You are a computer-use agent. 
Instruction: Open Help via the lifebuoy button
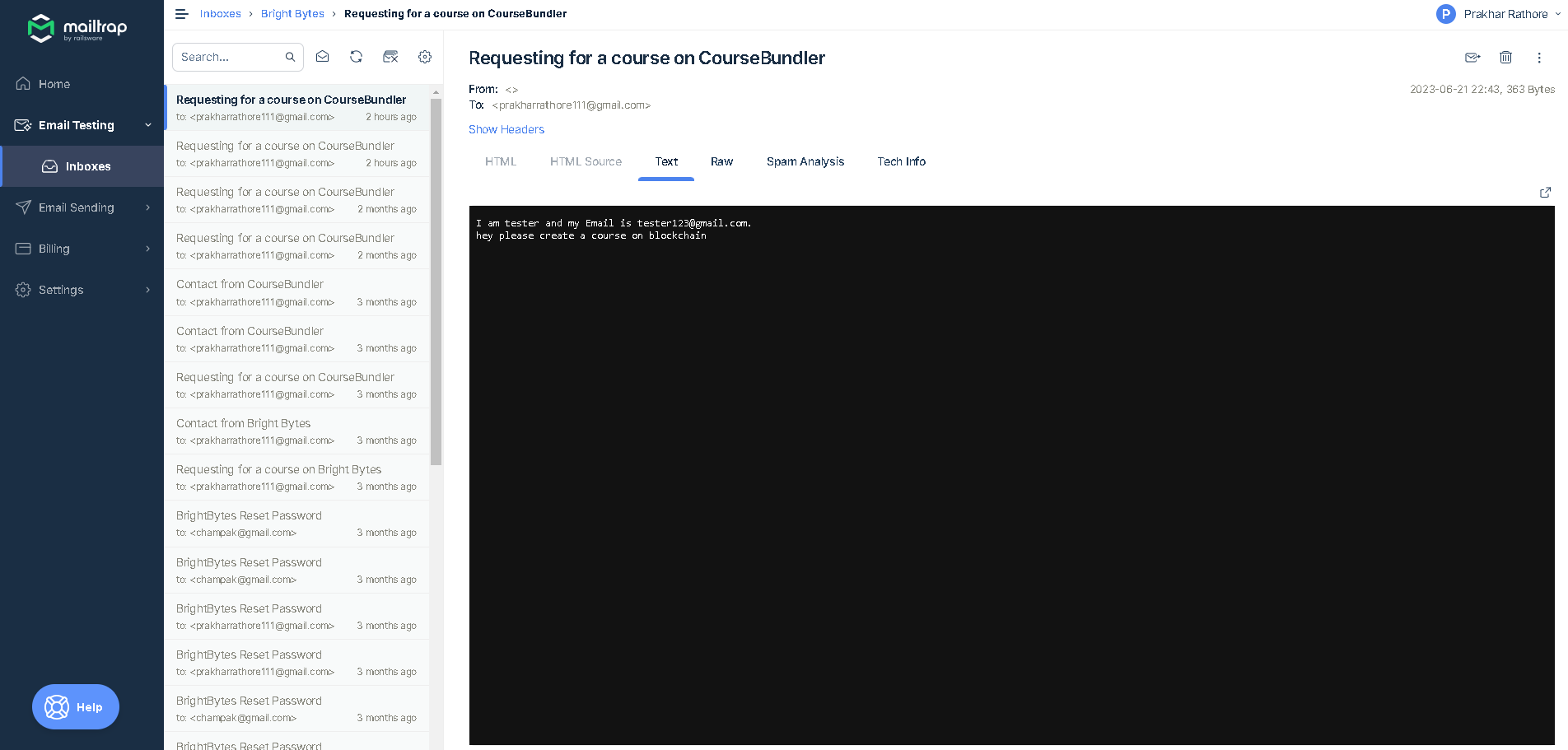pos(75,706)
